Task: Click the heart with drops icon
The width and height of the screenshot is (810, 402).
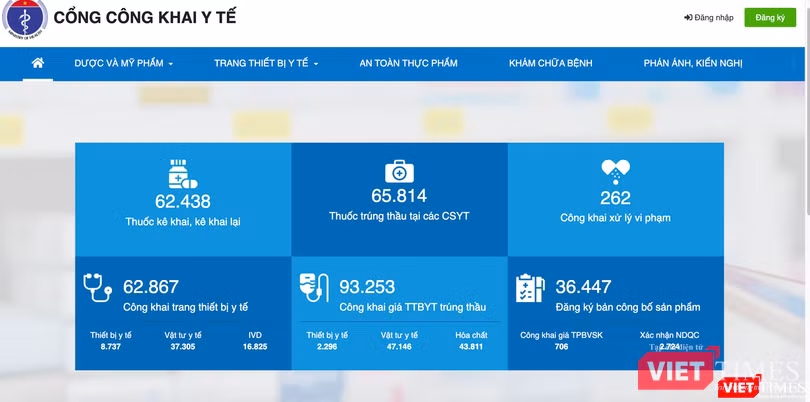Action: click(616, 172)
